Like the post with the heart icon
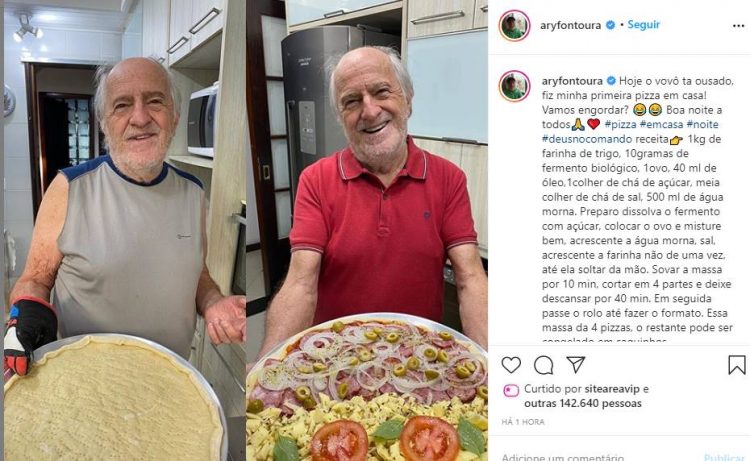Image resolution: width=750 pixels, height=461 pixels. click(x=511, y=365)
